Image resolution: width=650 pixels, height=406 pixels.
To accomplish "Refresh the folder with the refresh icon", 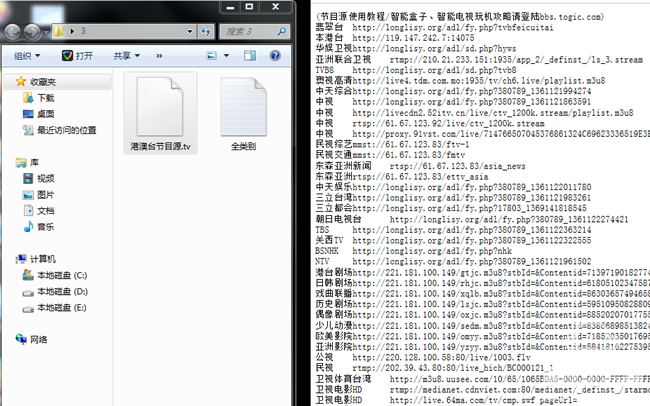I will point(206,31).
